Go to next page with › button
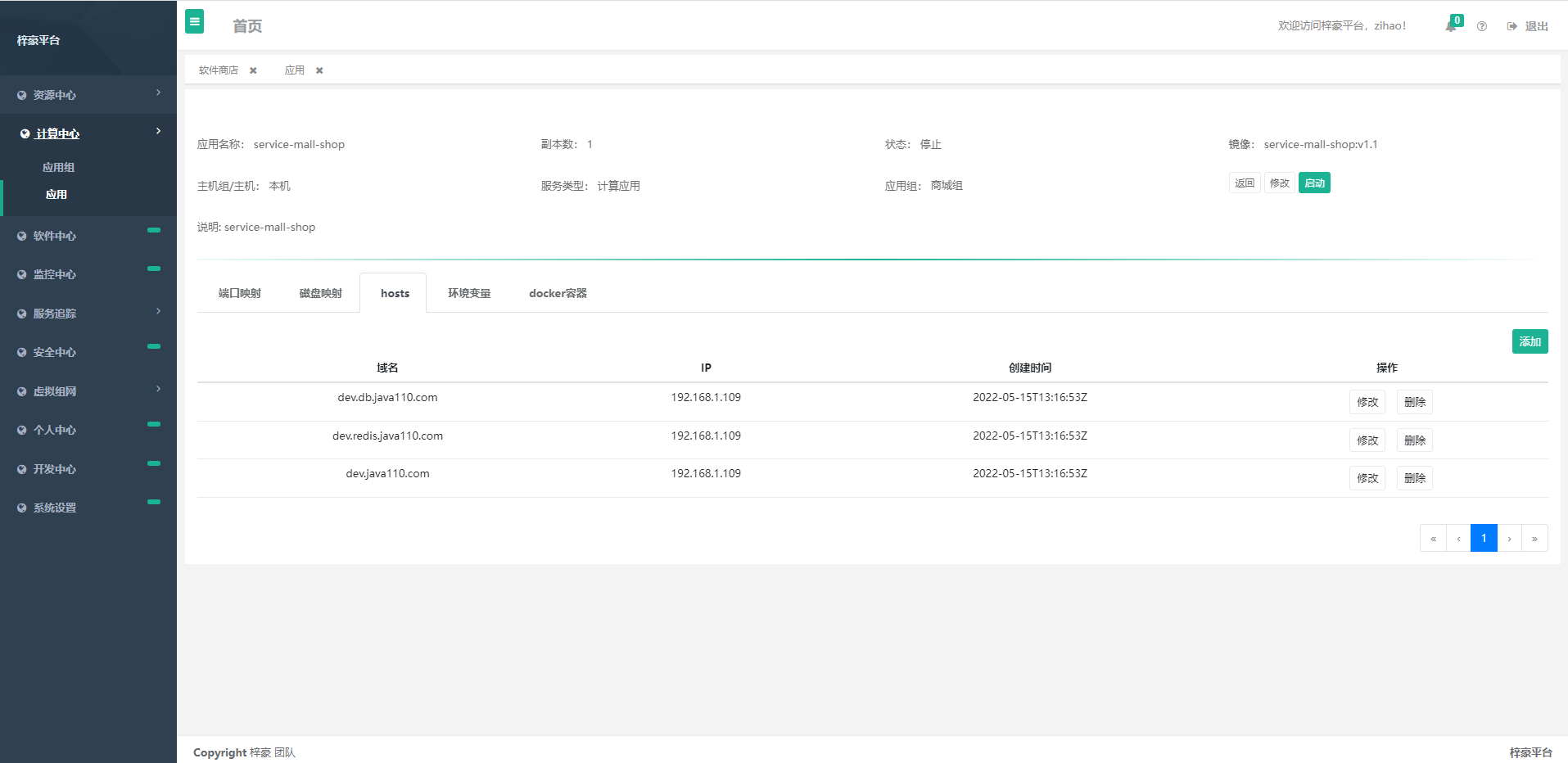This screenshot has height=763, width=1568. coord(1509,538)
